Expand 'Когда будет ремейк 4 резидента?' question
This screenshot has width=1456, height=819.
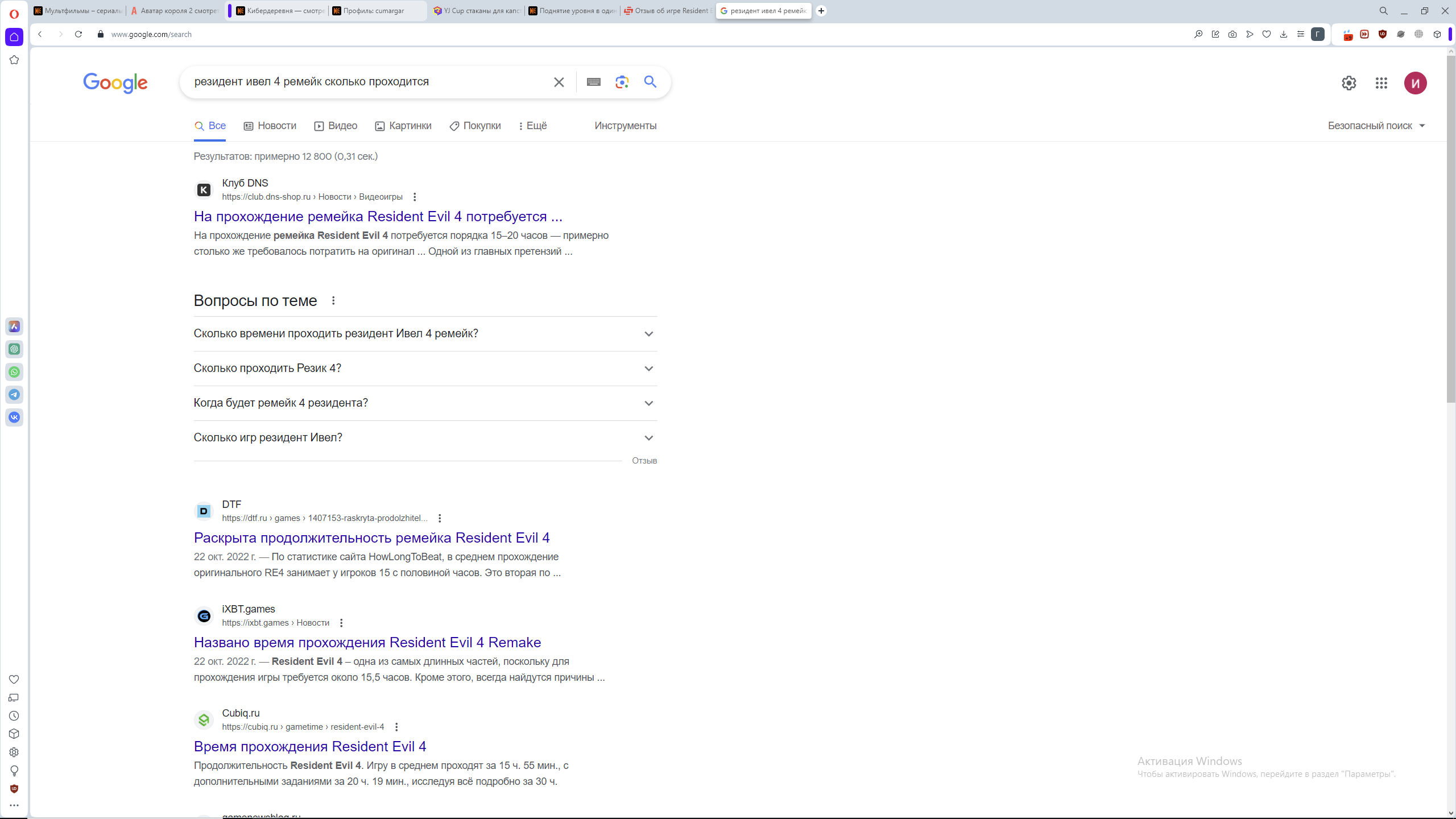(x=425, y=403)
